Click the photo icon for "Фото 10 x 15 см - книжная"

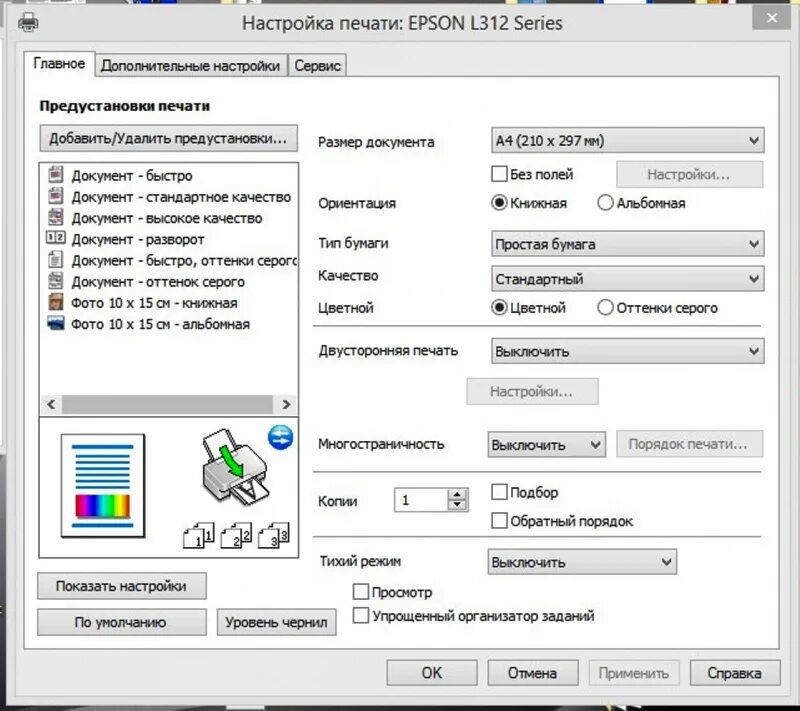click(56, 302)
